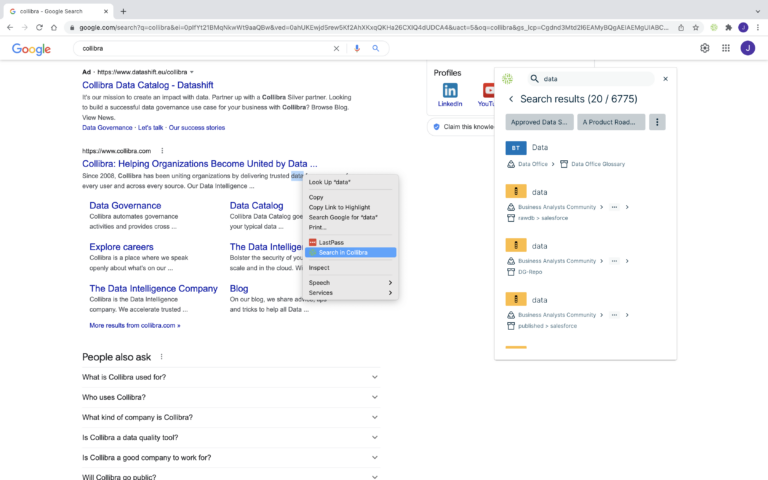The width and height of the screenshot is (768, 480).
Task: Open 'Collibra Data Catalog - Datashift' ad link
Action: tap(147, 85)
